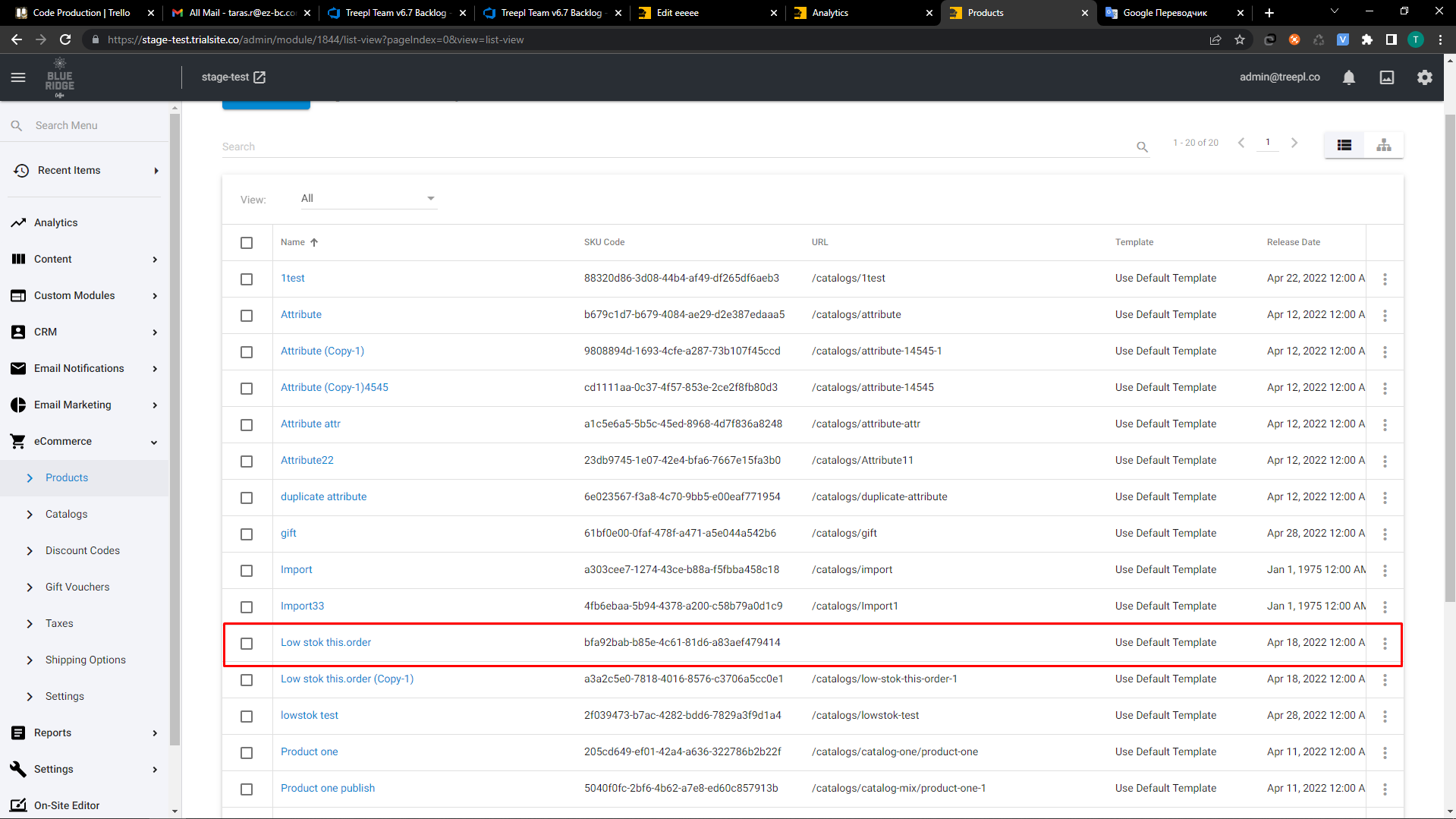1456x819 pixels.
Task: Open the settings gear in header
Action: (1425, 77)
